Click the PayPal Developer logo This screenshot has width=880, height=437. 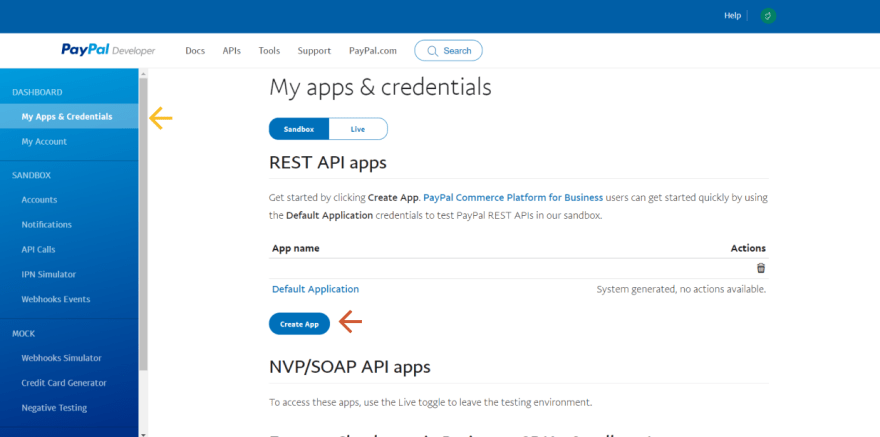(x=108, y=50)
